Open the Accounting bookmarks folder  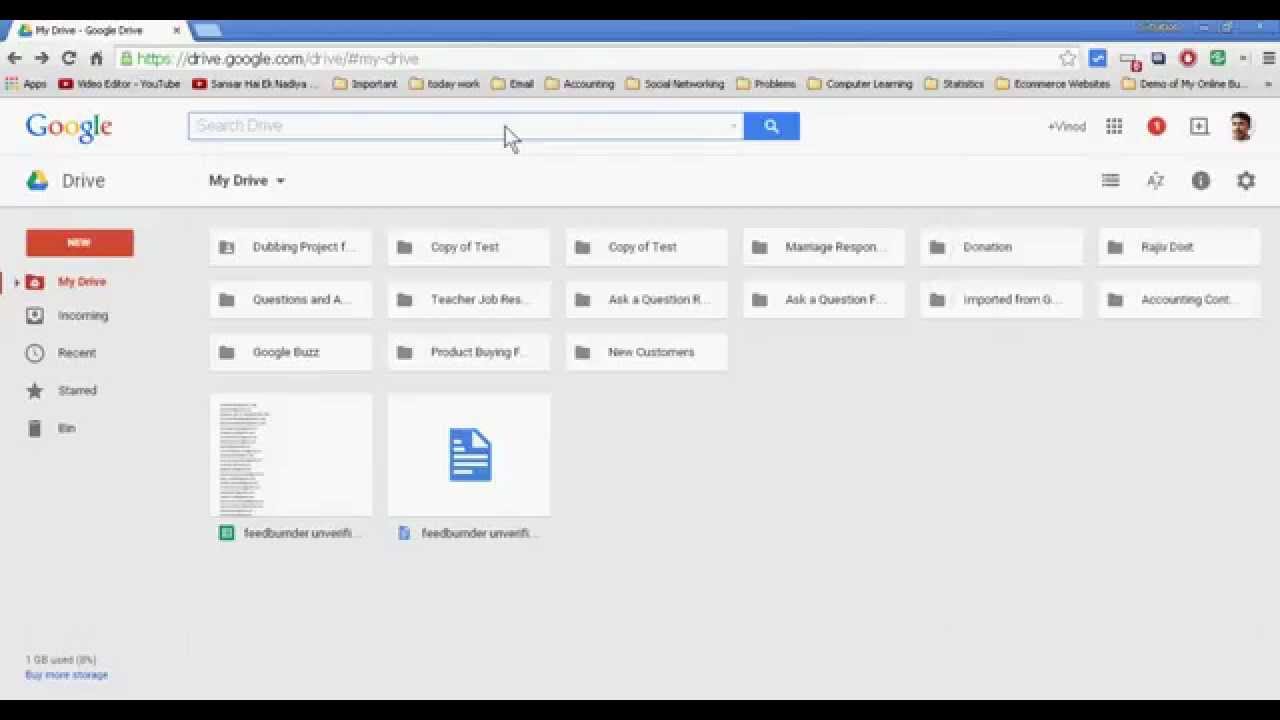click(579, 84)
